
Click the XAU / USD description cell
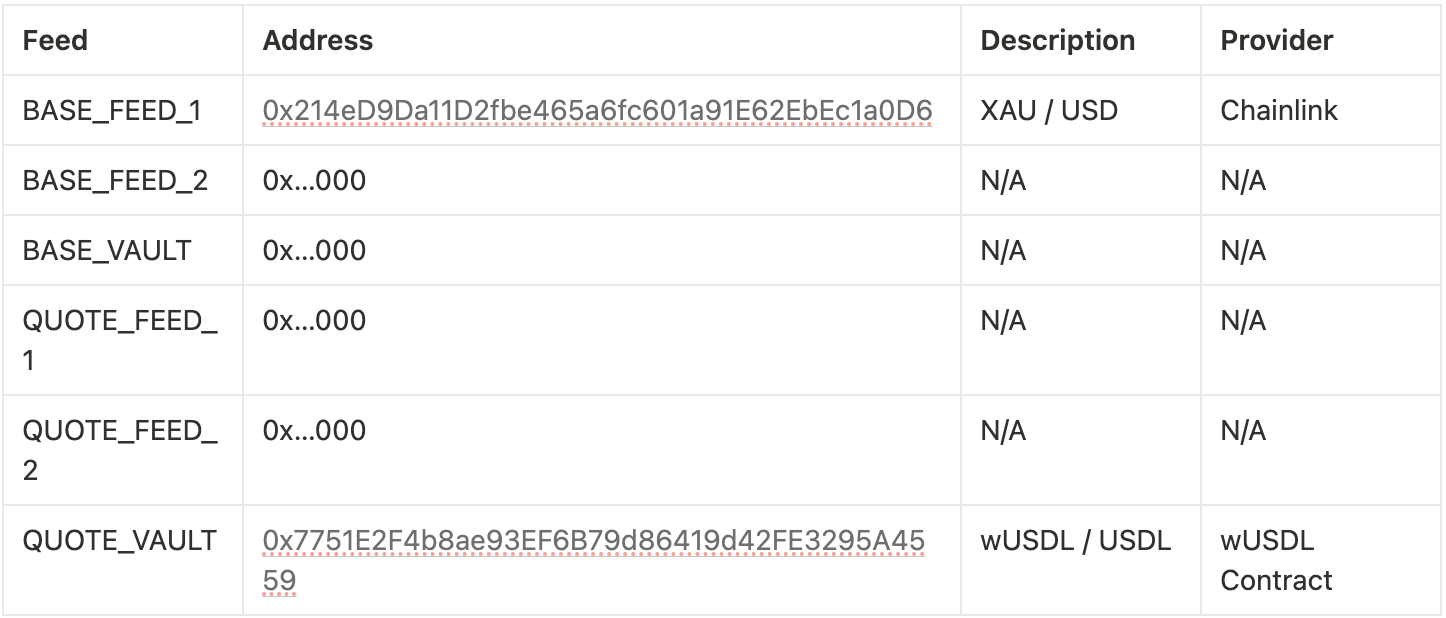click(x=1049, y=111)
